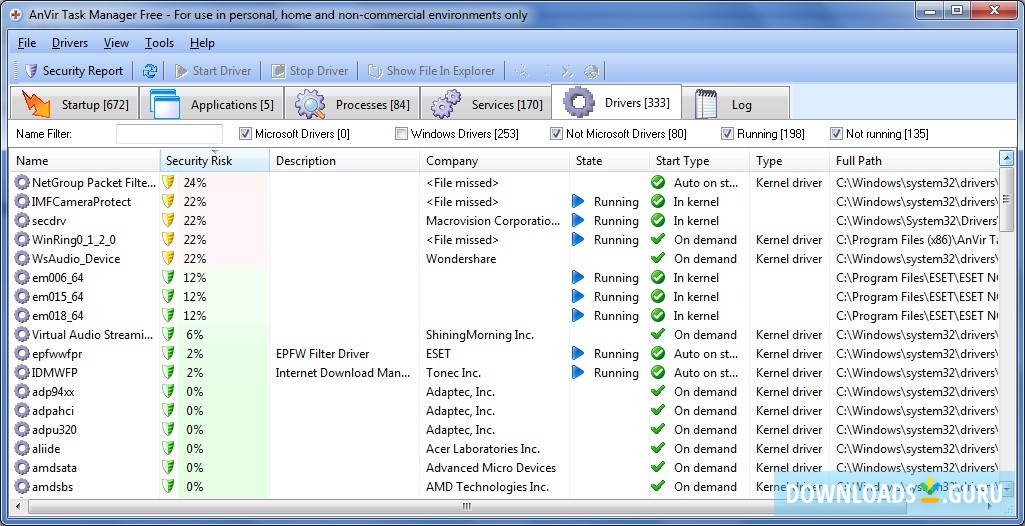Click the Start Driver button
Screen dimensions: 1025x526
click(212, 71)
